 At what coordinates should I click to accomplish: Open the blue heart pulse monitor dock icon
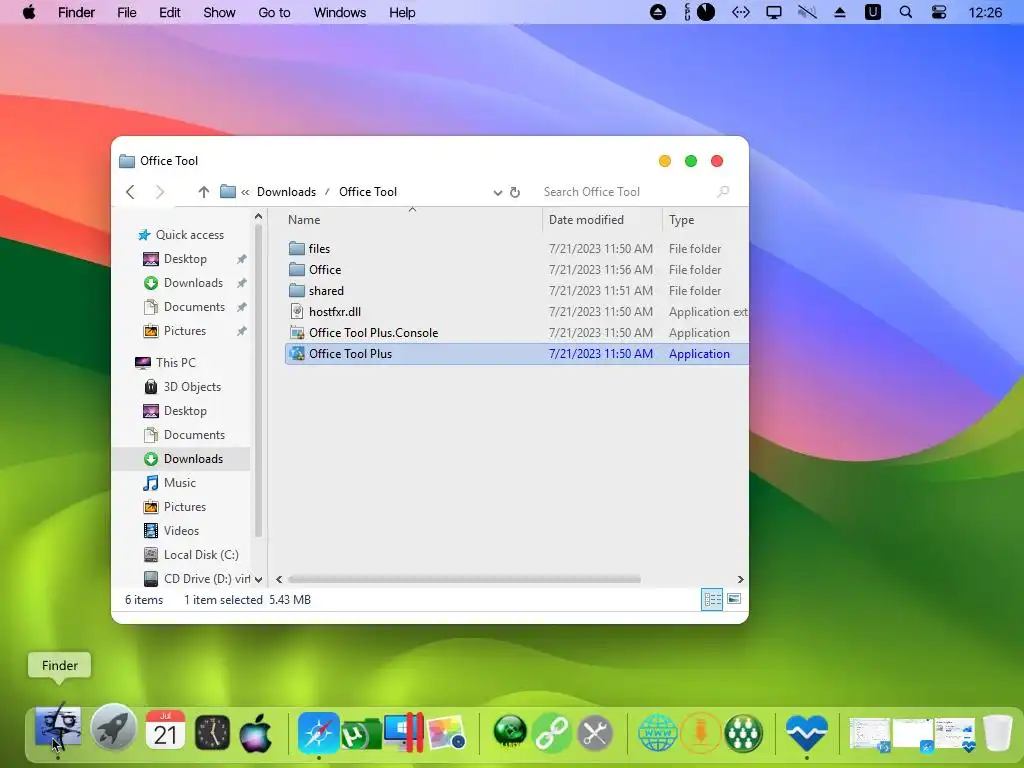[x=807, y=733]
